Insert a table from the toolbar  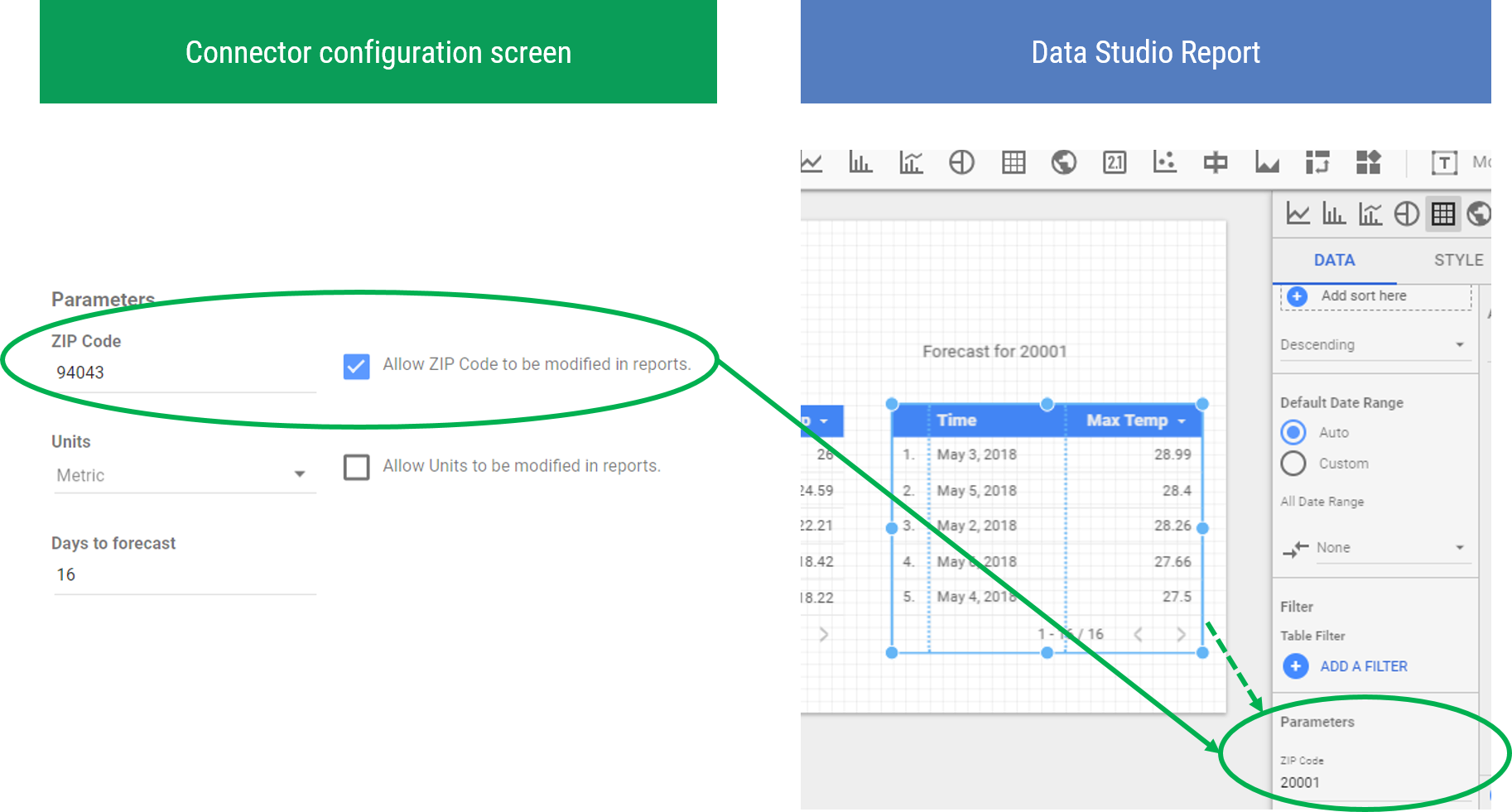[x=1013, y=163]
